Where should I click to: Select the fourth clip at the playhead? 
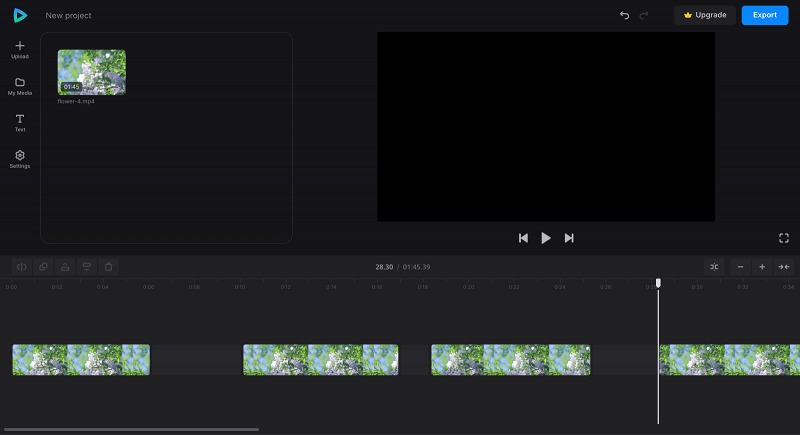(730, 360)
